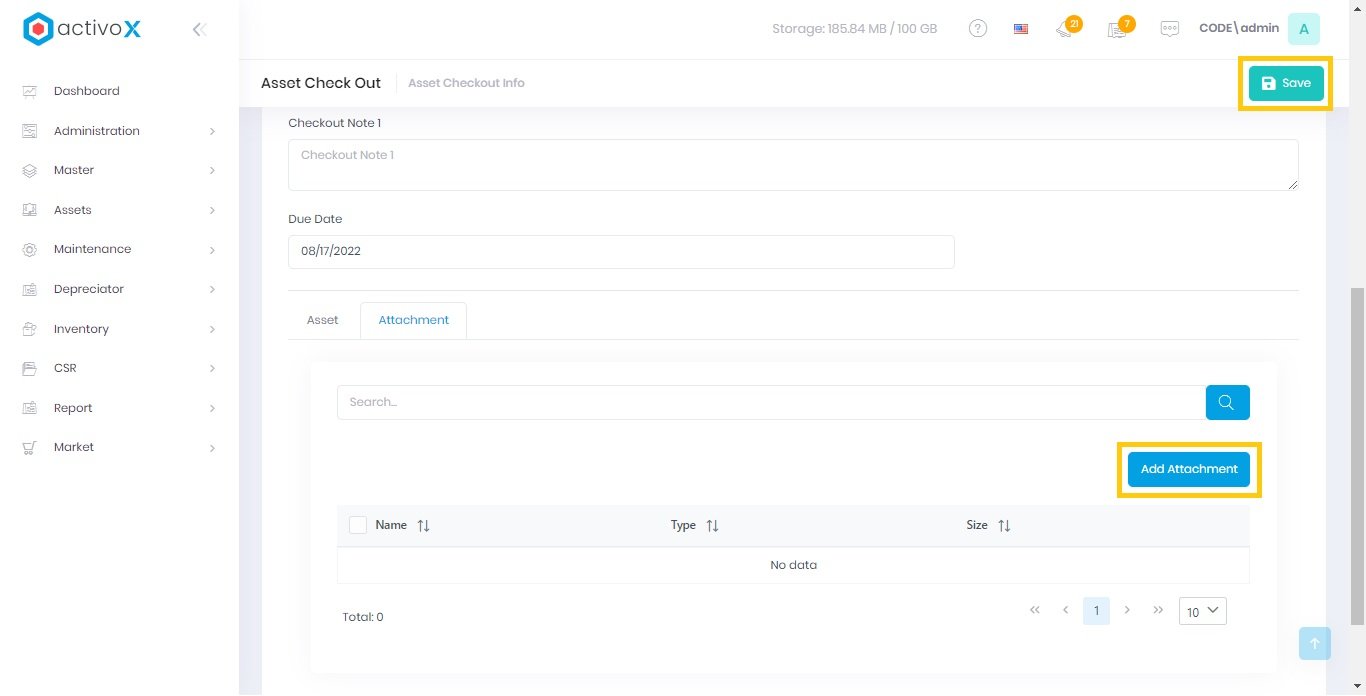Viewport: 1366px width, 696px height.
Task: Sort attachments by Name column arrows
Action: (x=423, y=525)
